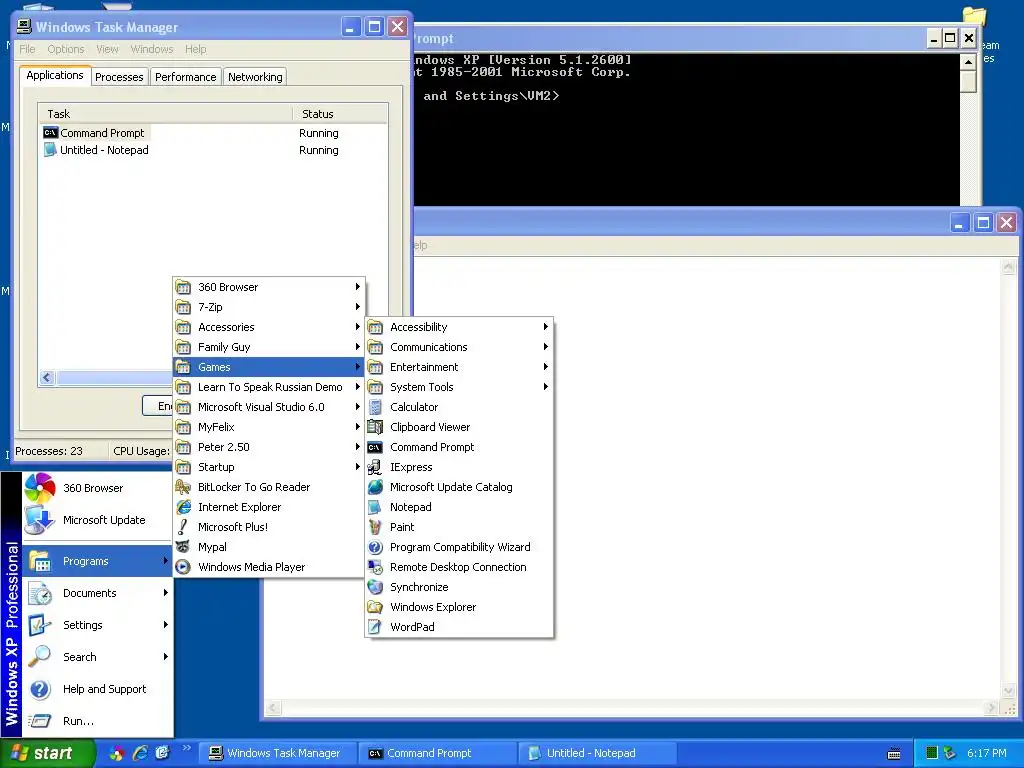Open the Startup programs folder

(x=268, y=467)
